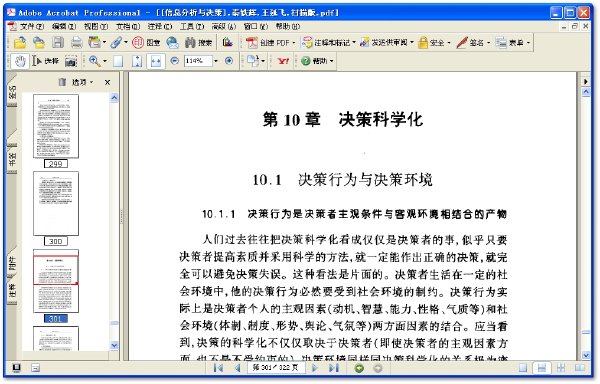Click the grey next view button

(x=377, y=368)
